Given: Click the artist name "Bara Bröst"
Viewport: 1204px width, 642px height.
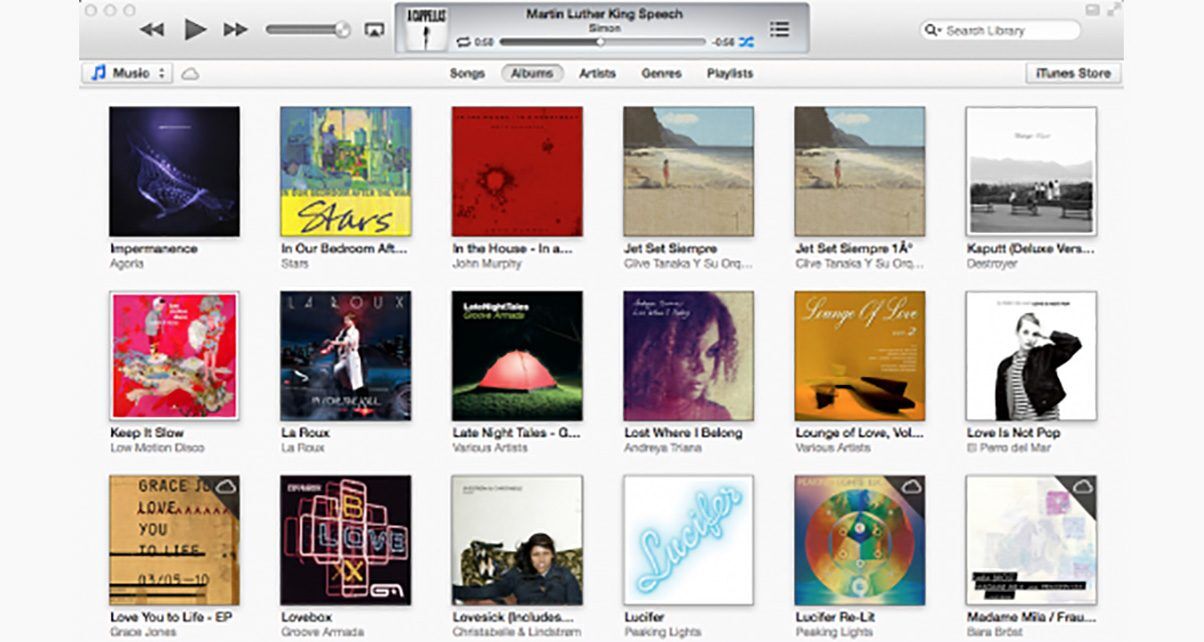Looking at the screenshot, I should point(997,632).
